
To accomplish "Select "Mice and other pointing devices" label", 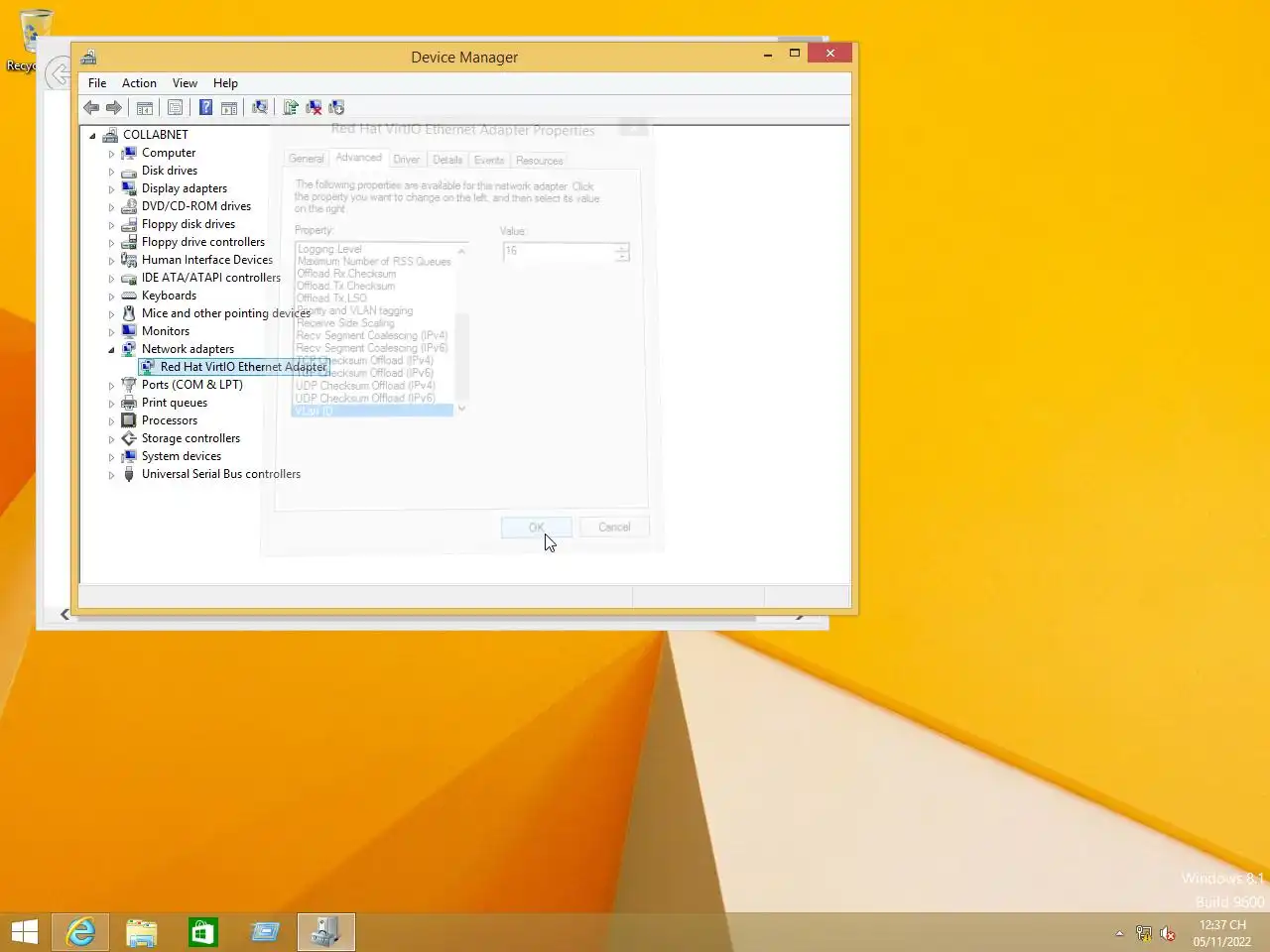I will (x=226, y=313).
